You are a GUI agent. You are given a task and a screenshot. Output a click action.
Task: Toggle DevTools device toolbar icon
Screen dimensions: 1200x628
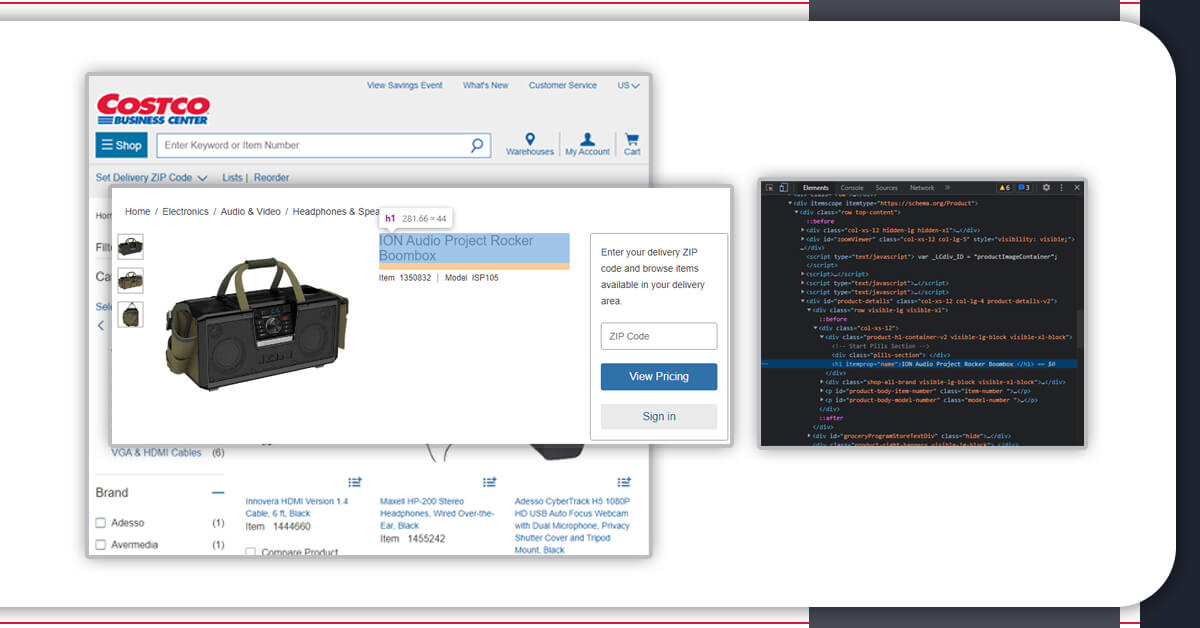tap(784, 187)
